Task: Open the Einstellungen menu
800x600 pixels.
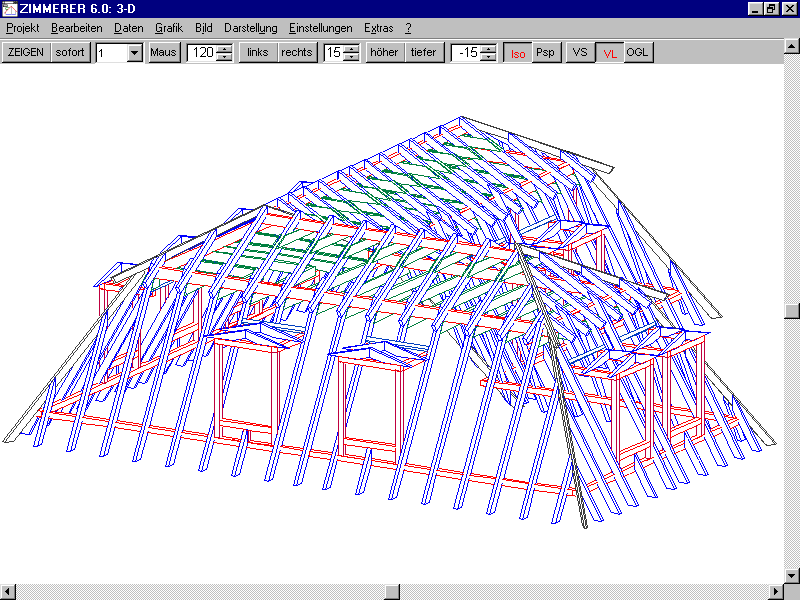Action: click(x=320, y=28)
